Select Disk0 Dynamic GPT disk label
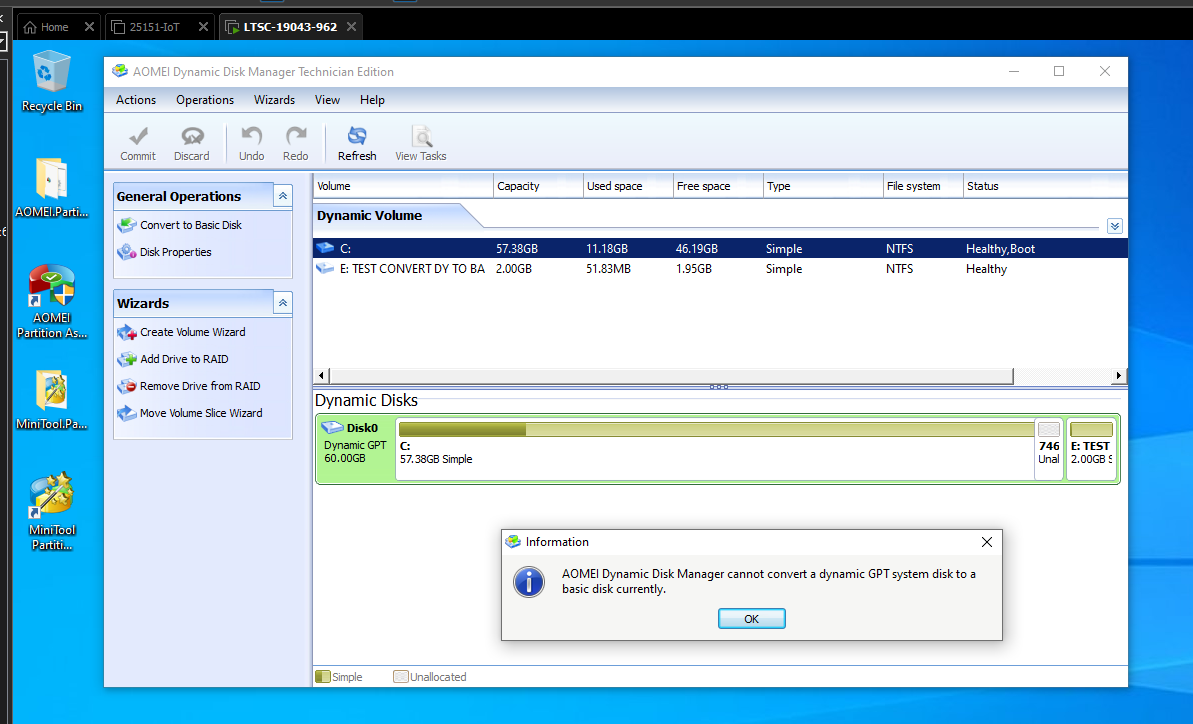 point(355,449)
